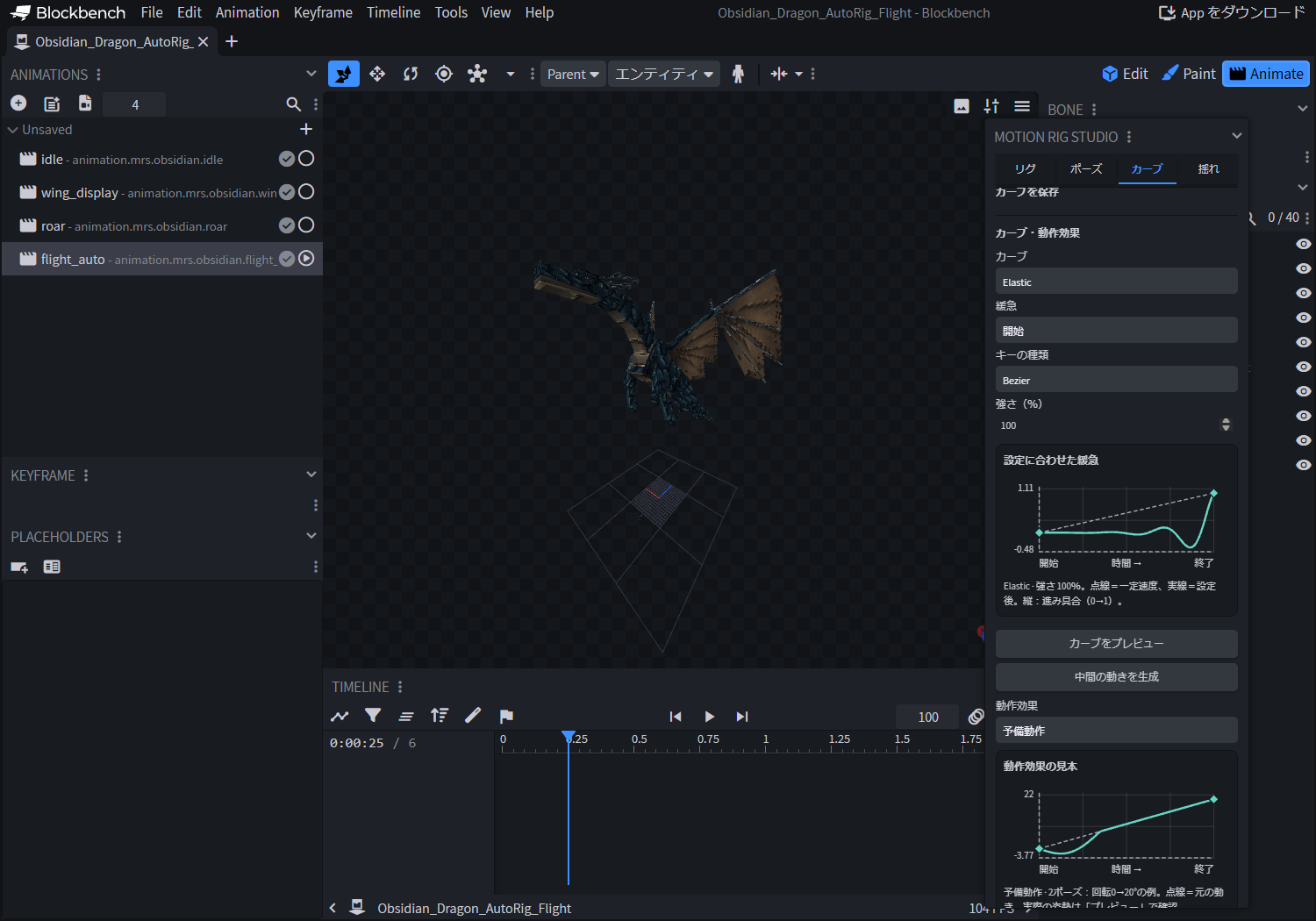Screen dimensions: 1316x921
Task: Click the player model figure icon
Action: point(738,74)
